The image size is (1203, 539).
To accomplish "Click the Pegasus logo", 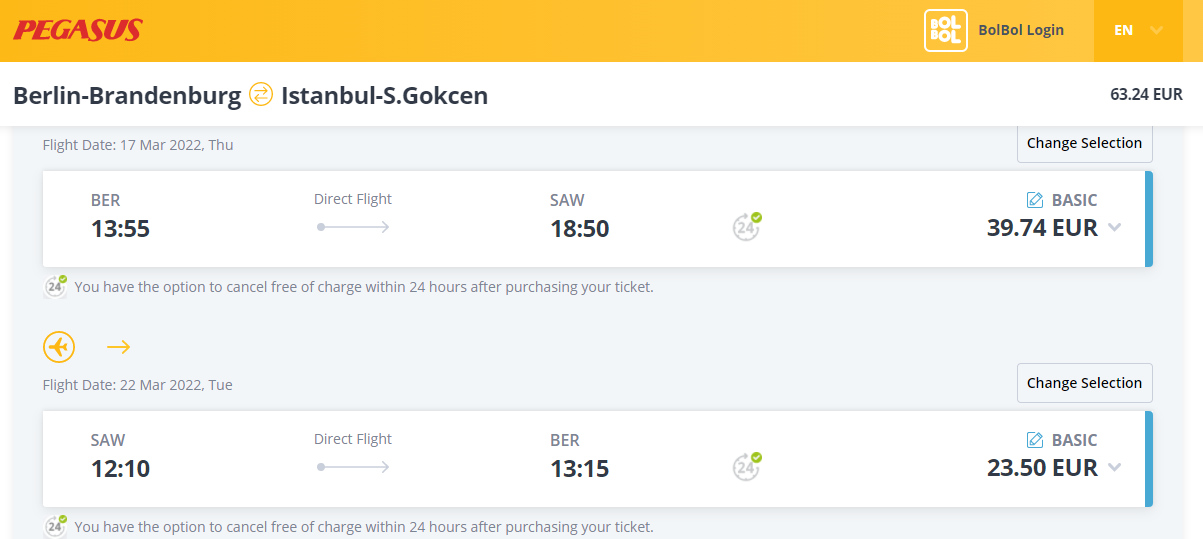I will pos(77,30).
